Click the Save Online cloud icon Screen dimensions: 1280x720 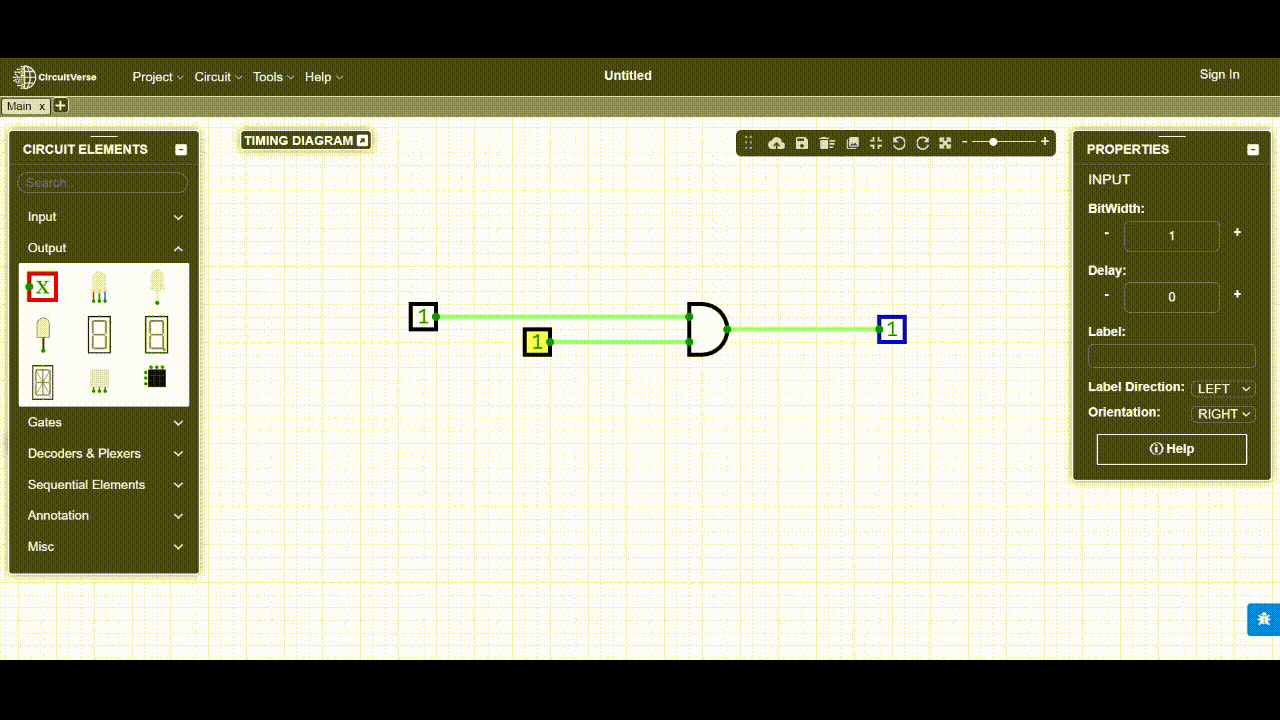tap(776, 143)
